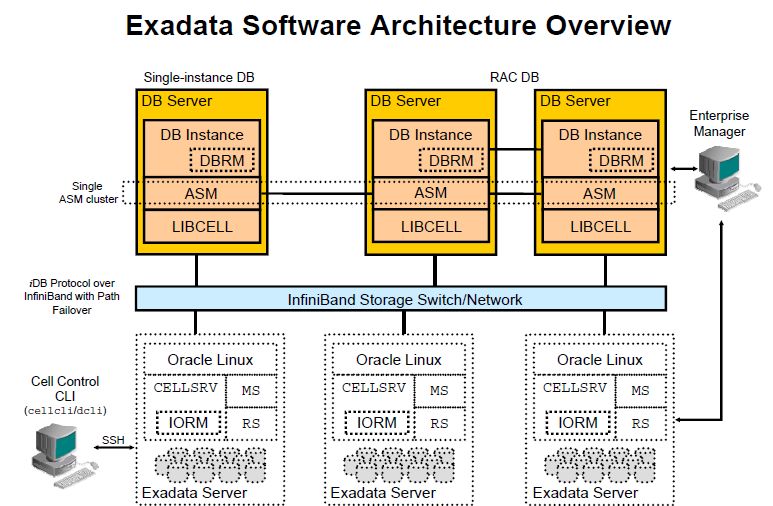773x506 pixels.
Task: Select the InfiniBand Storage Switch/Network bar
Action: pyautogui.click(x=401, y=299)
